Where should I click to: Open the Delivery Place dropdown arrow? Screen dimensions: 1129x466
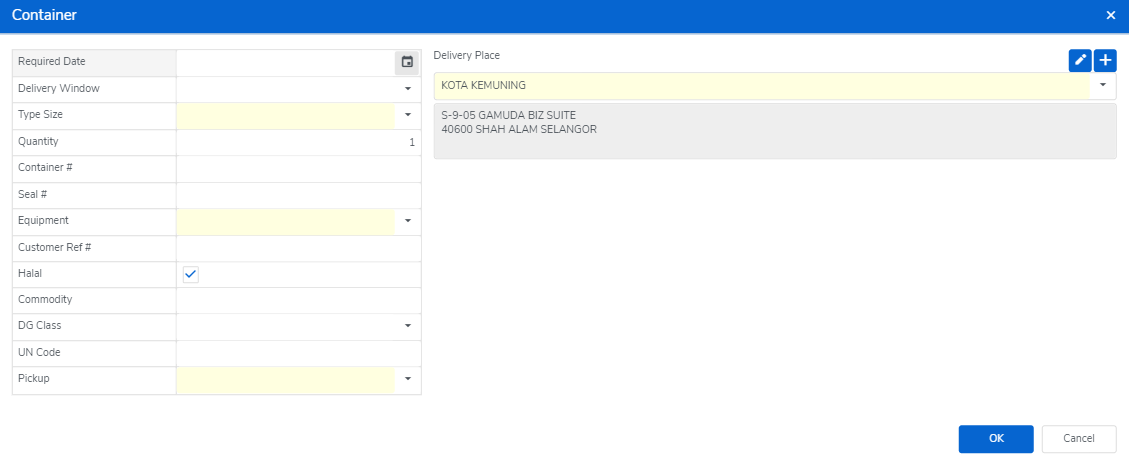pyautogui.click(x=1103, y=86)
